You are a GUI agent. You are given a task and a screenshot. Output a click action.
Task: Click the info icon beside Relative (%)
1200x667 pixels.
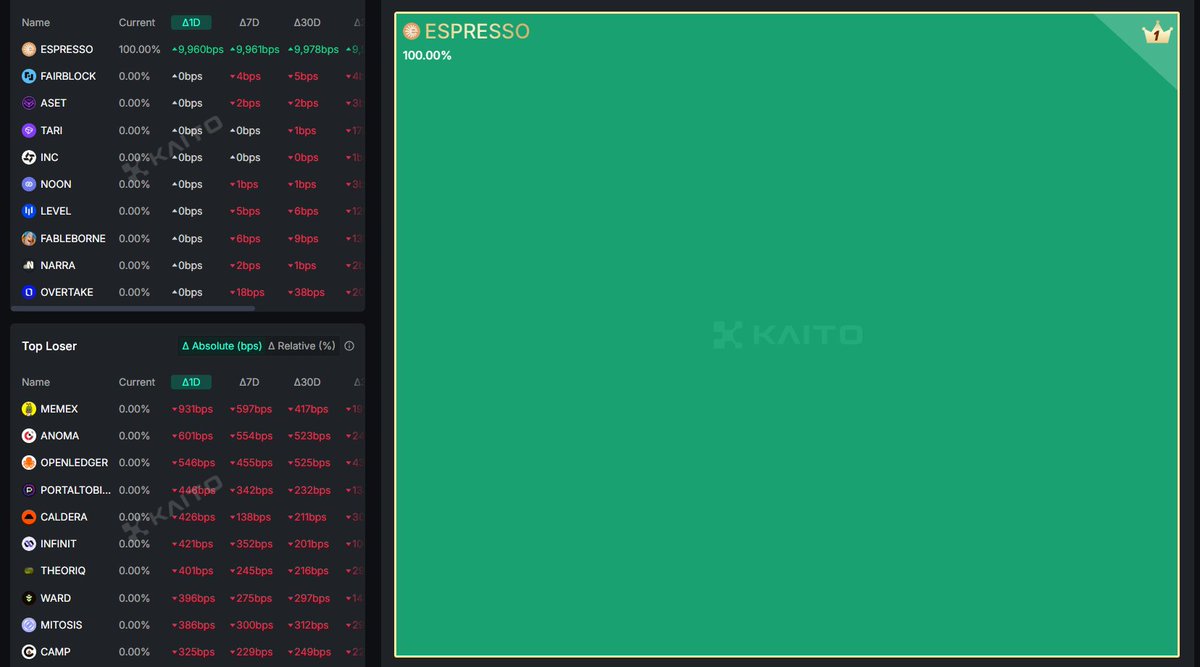[x=349, y=346]
